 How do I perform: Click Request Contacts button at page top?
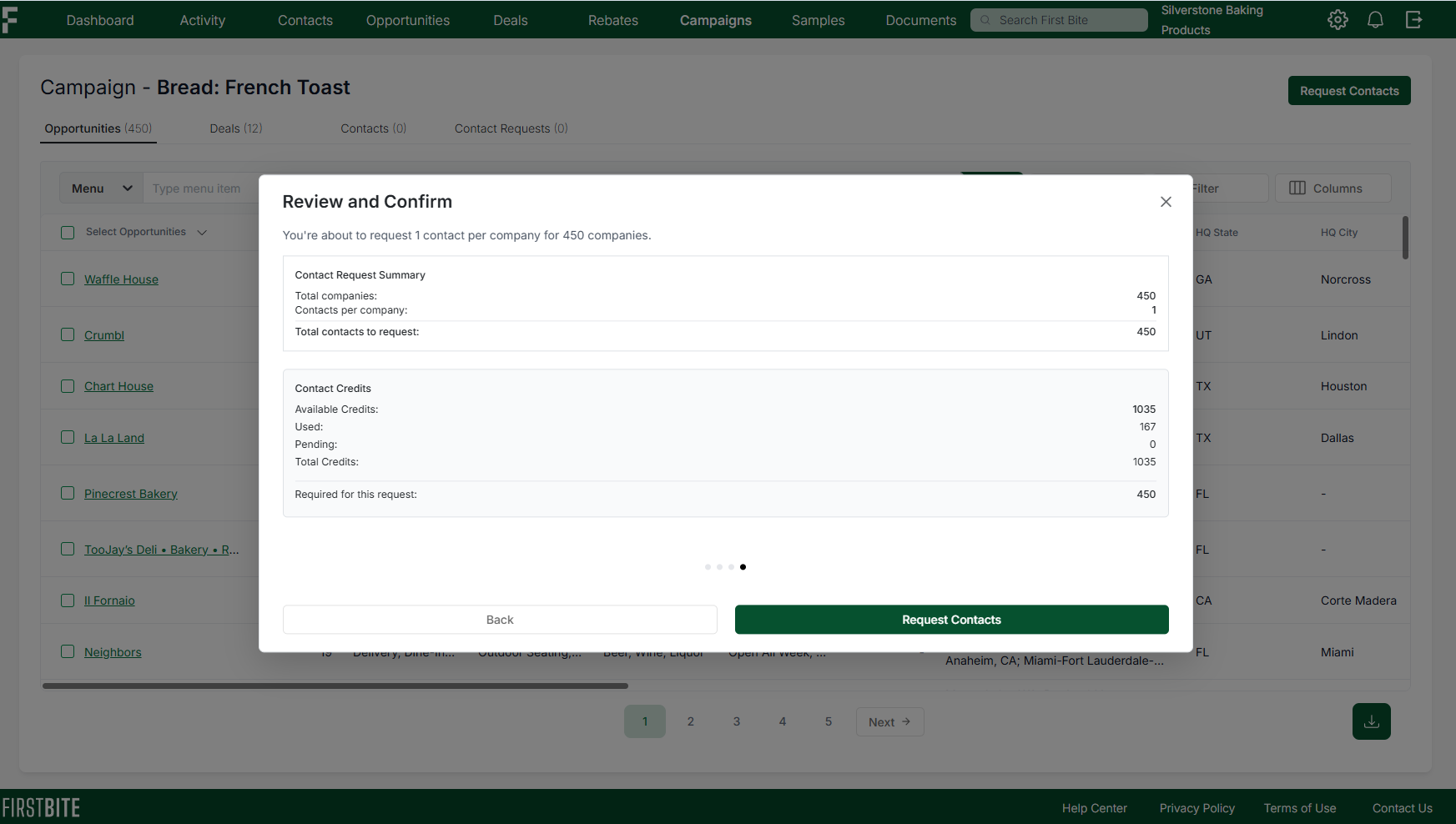(x=1349, y=91)
